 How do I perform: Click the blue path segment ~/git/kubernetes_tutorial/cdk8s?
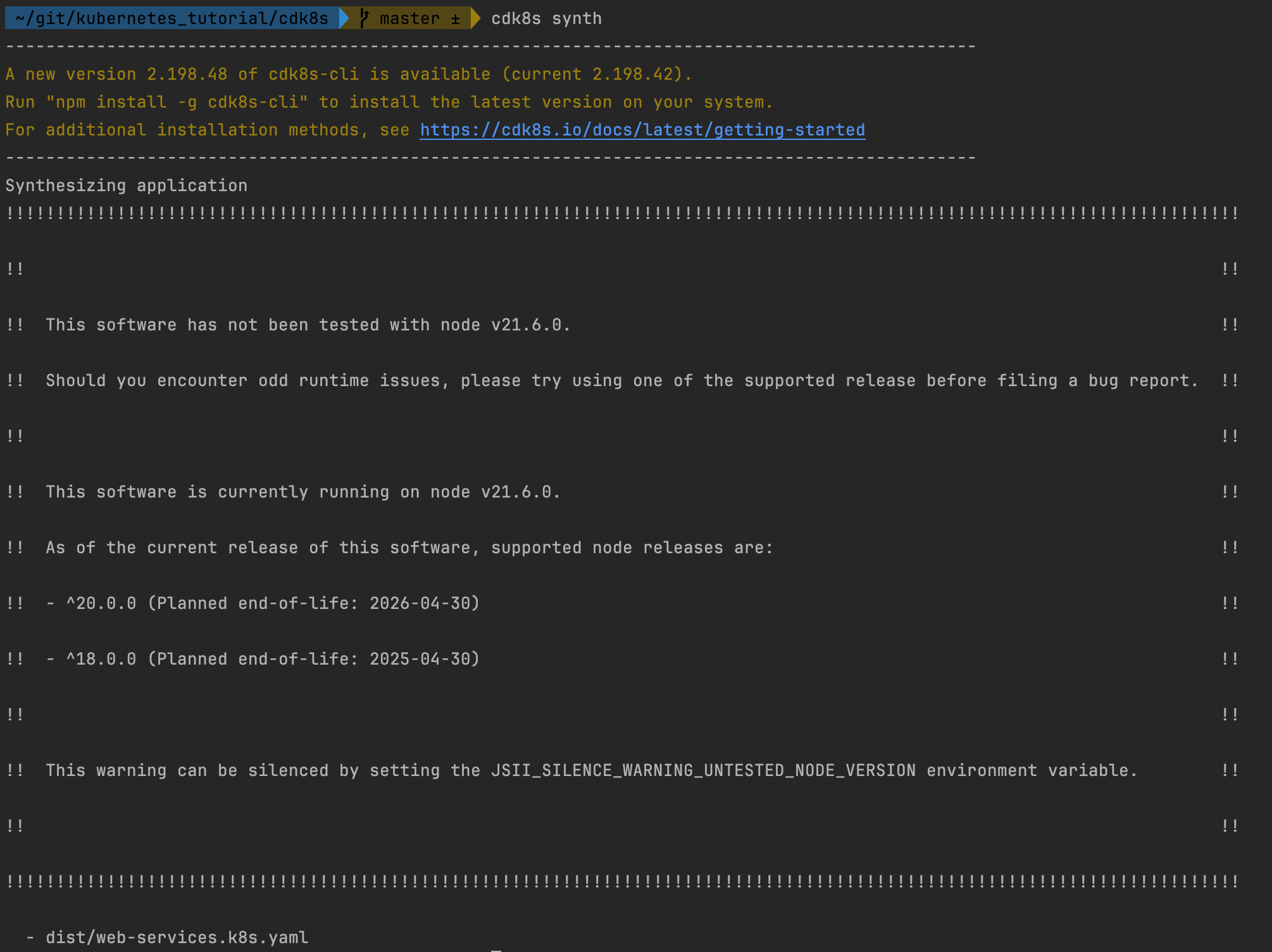click(171, 18)
